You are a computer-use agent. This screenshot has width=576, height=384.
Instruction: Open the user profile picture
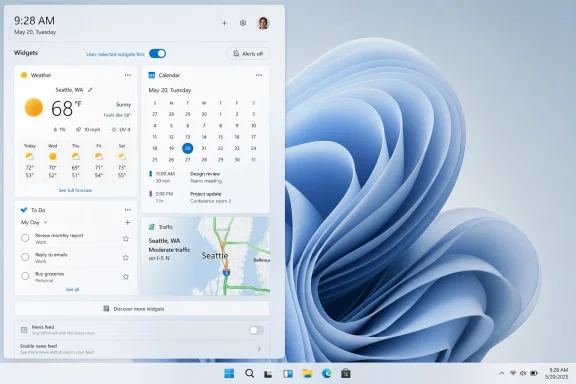tap(263, 23)
